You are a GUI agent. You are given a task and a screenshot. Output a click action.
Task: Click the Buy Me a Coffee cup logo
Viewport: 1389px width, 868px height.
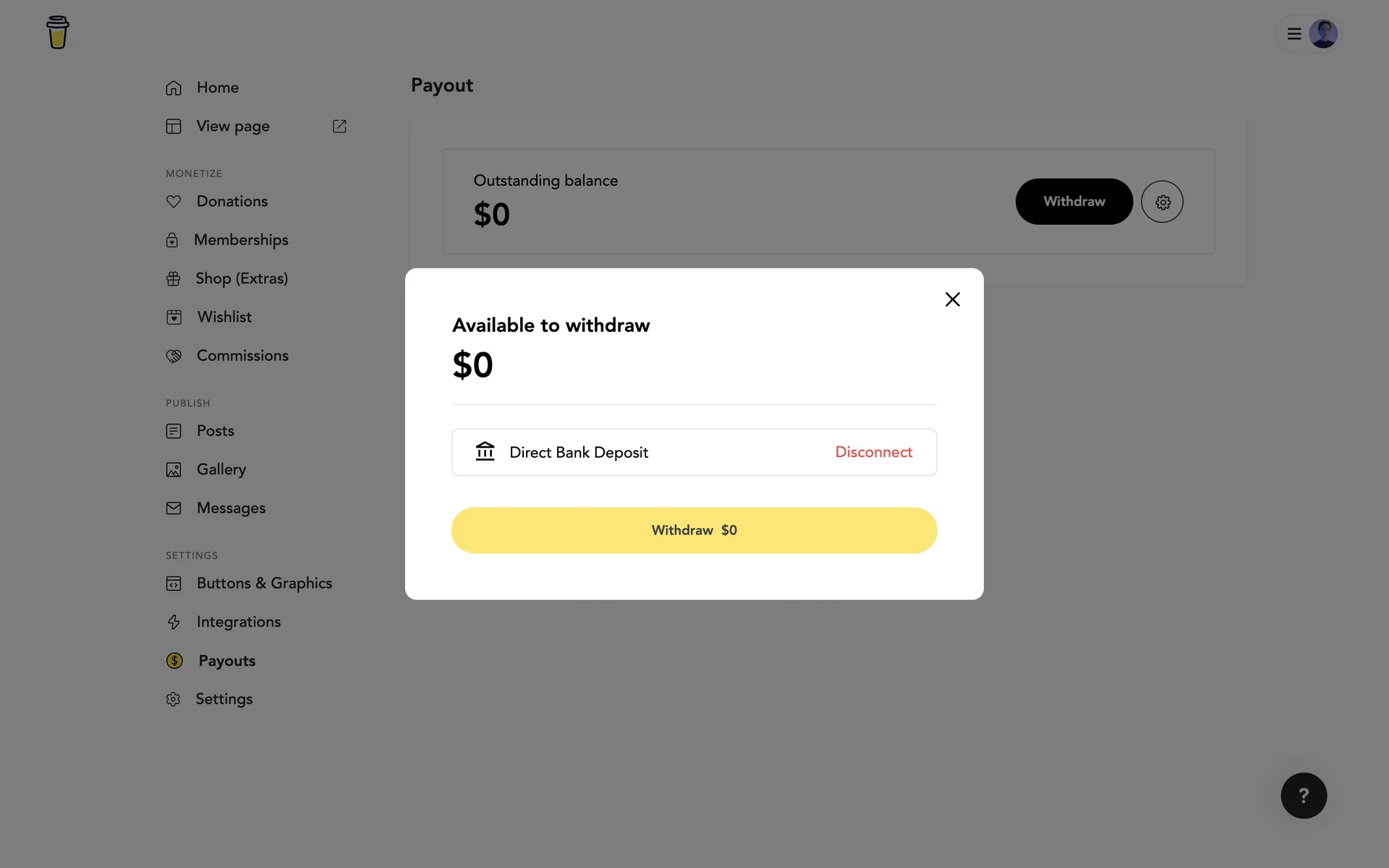pos(58,33)
